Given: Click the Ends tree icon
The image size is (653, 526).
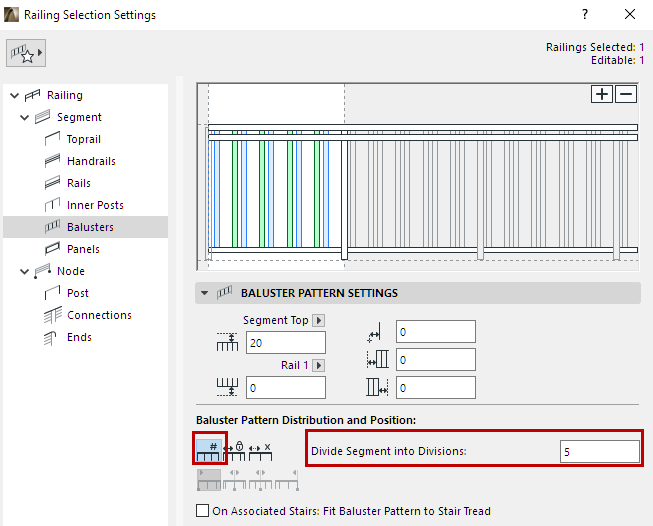Looking at the screenshot, I should click(x=50, y=338).
